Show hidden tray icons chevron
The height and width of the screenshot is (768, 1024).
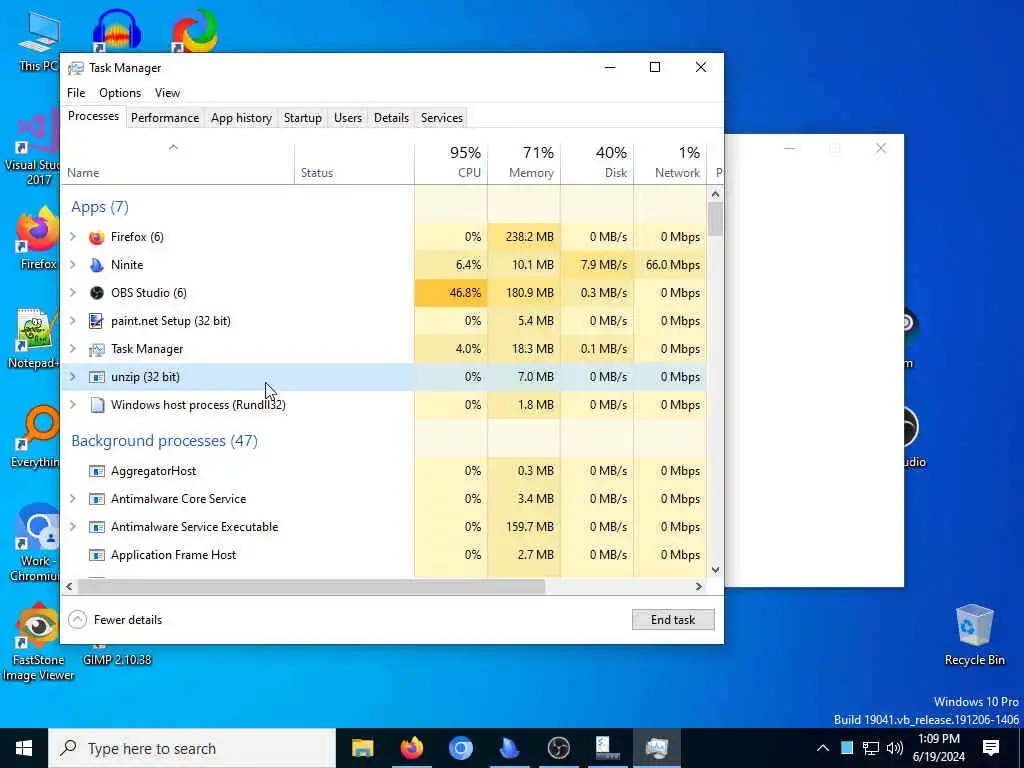tap(823, 748)
